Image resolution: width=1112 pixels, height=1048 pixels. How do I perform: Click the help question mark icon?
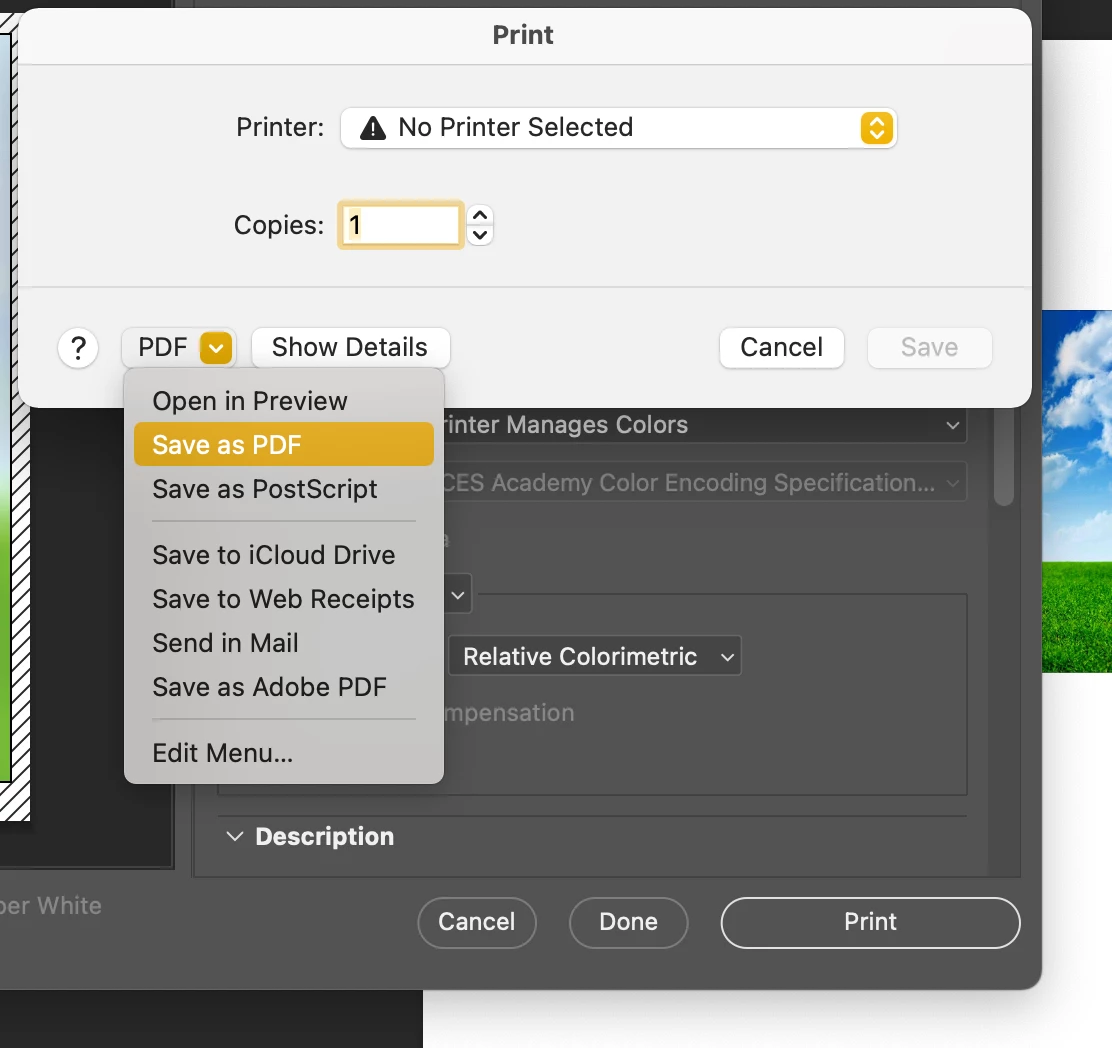pos(78,348)
